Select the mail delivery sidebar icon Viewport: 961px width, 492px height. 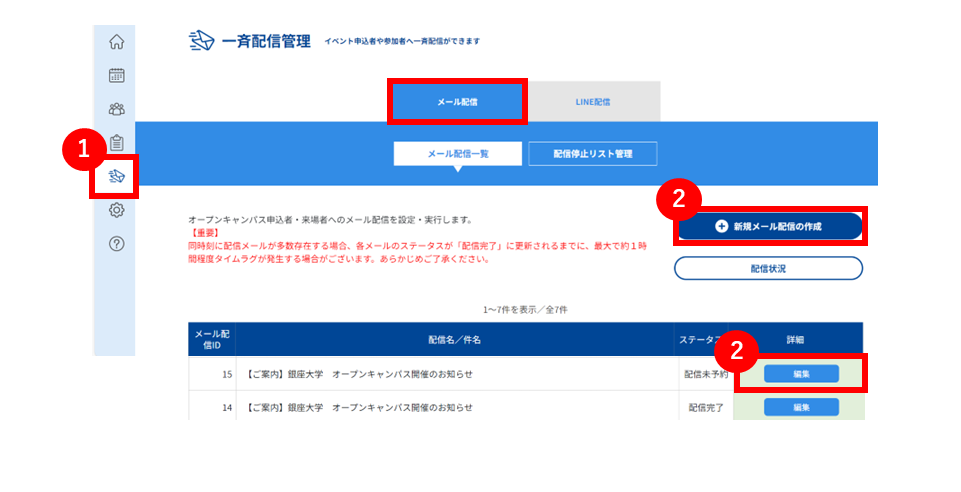[116, 176]
